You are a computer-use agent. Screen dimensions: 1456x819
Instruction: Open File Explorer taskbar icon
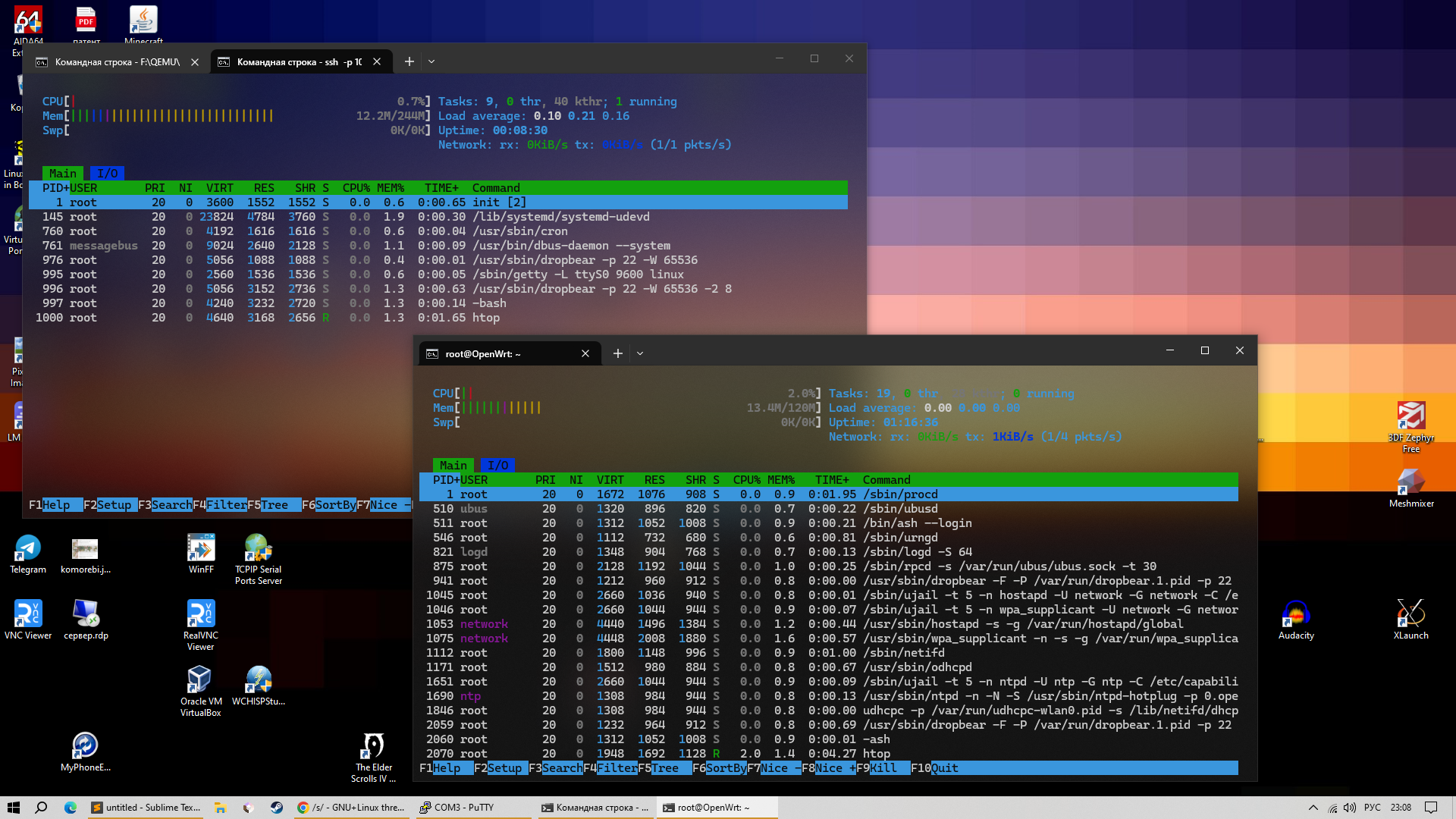point(221,808)
